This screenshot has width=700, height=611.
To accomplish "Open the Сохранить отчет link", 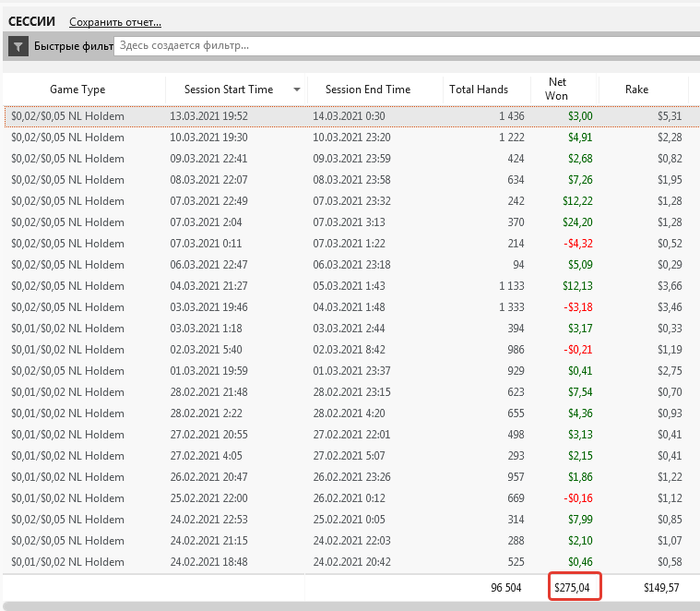I will [x=115, y=22].
